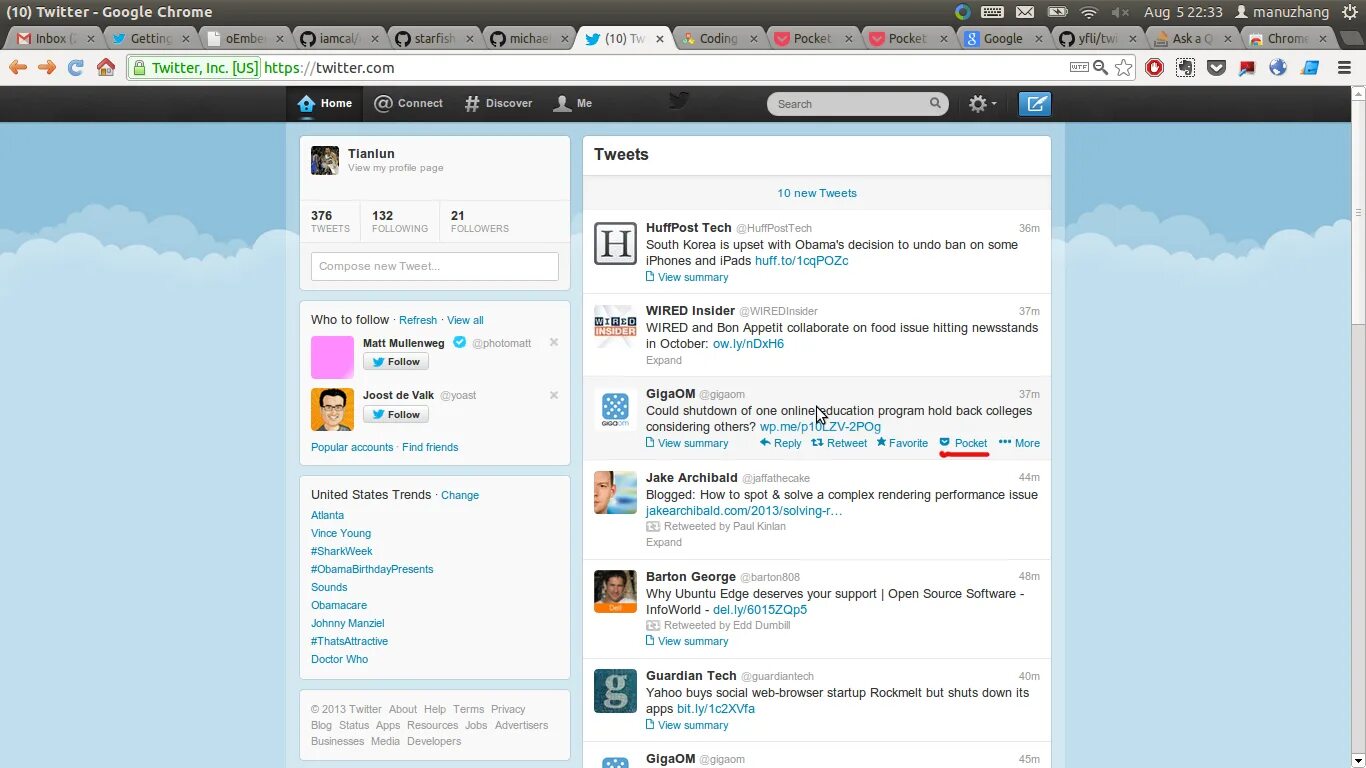The width and height of the screenshot is (1366, 768).
Task: View summary of the Barton George tweet
Action: [687, 641]
